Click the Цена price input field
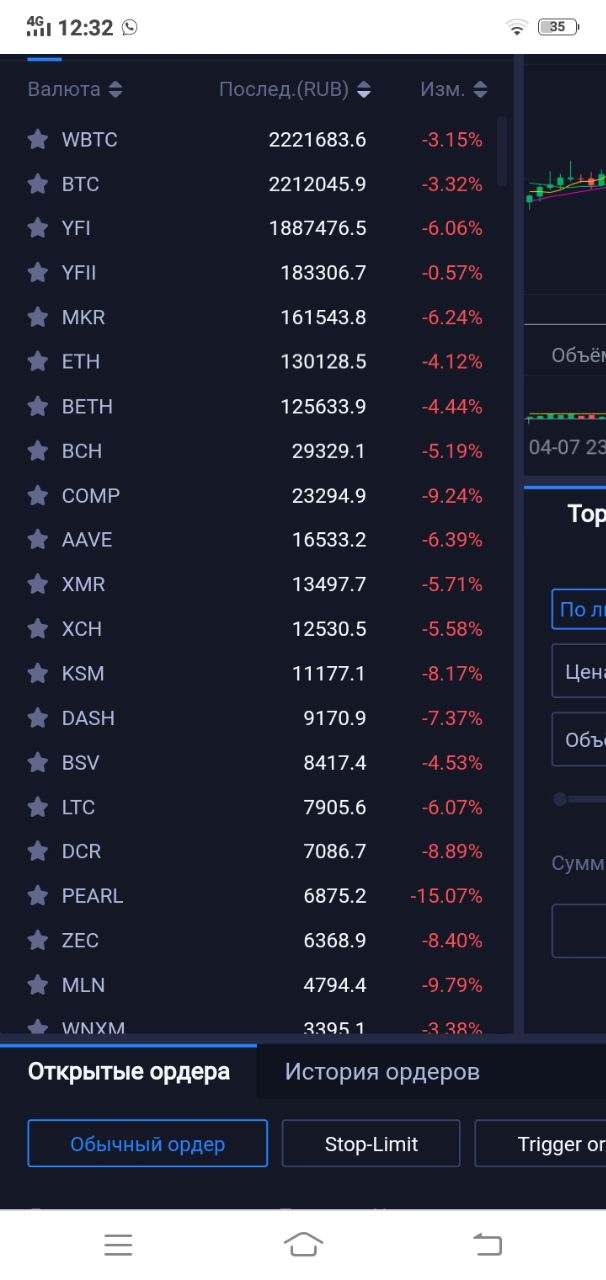 tap(580, 671)
